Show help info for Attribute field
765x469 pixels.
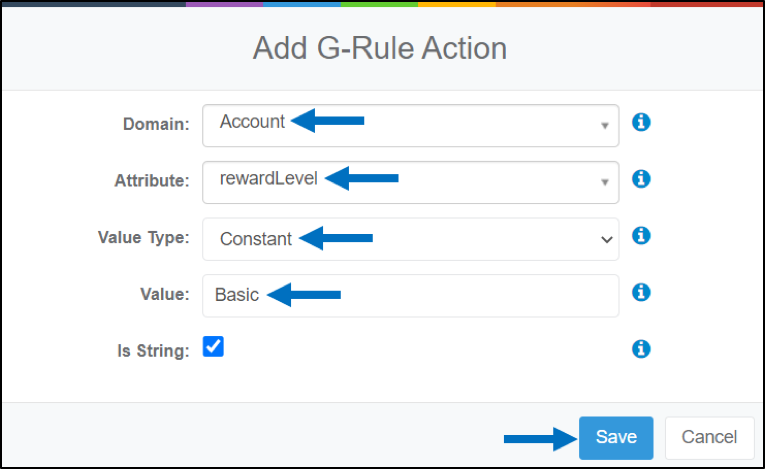point(641,179)
